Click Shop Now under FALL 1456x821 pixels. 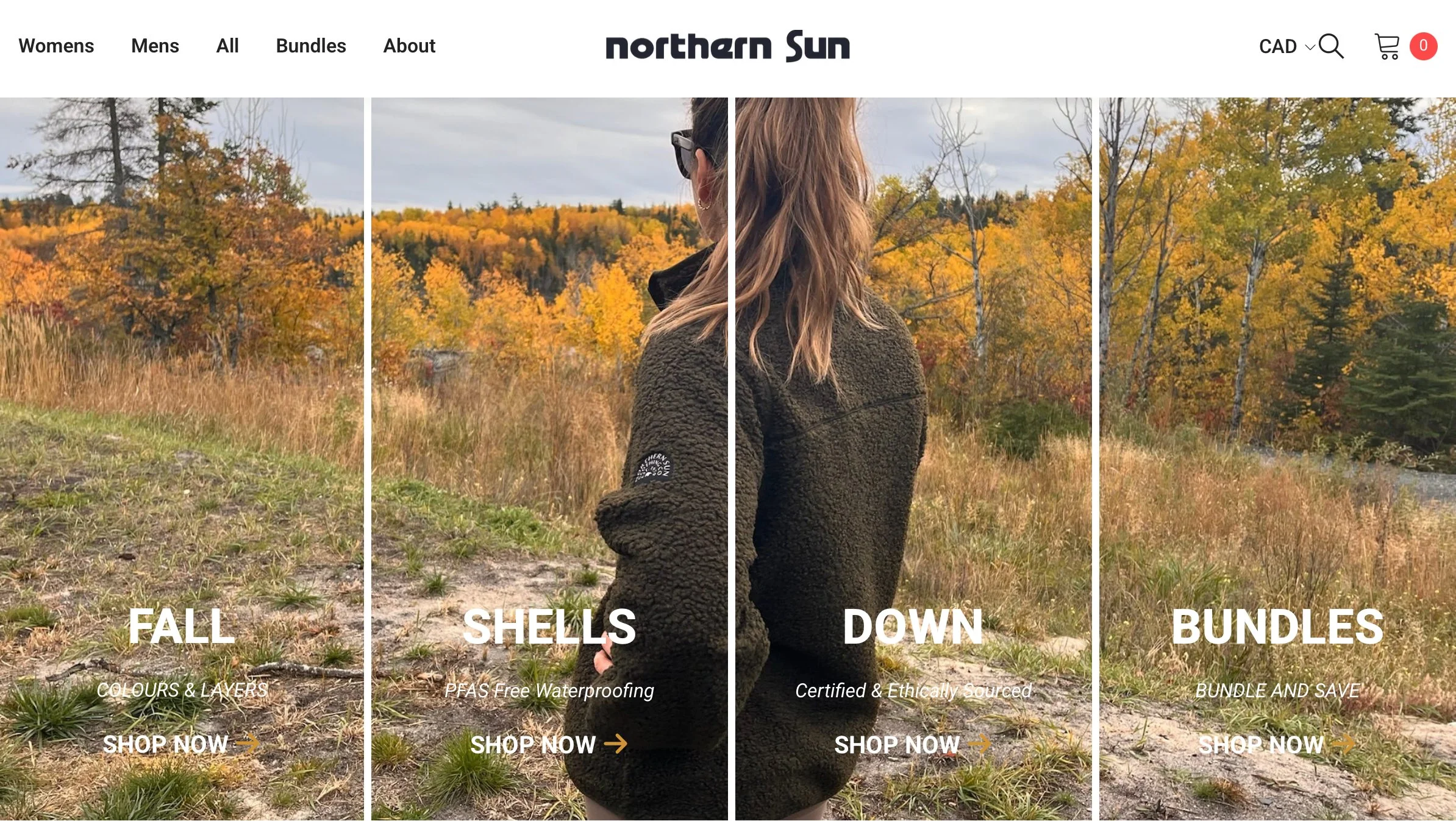[165, 744]
